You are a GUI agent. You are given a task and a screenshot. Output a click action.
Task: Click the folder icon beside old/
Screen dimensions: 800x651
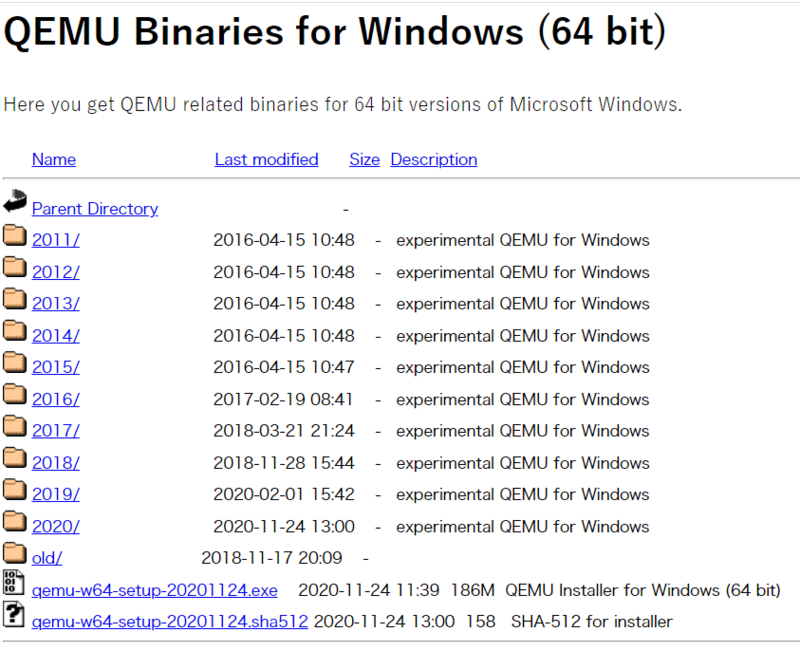pyautogui.click(x=15, y=553)
